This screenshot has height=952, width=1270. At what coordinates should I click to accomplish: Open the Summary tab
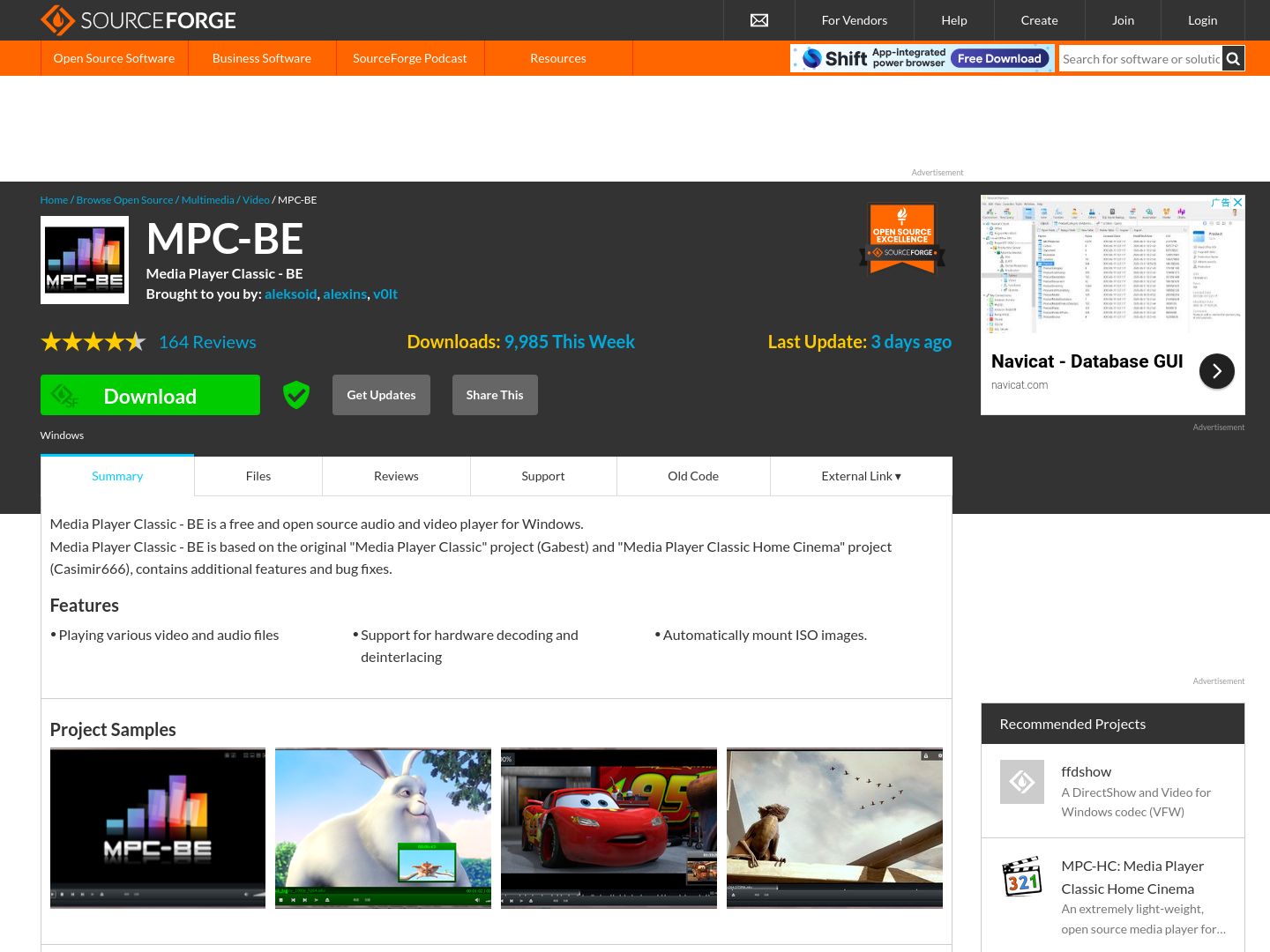click(x=117, y=476)
